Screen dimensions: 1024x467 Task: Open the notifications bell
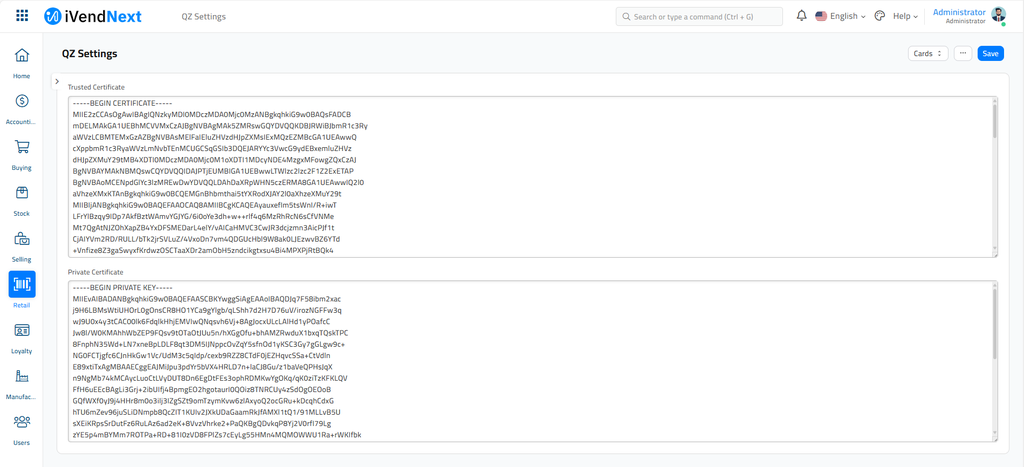pyautogui.click(x=801, y=16)
